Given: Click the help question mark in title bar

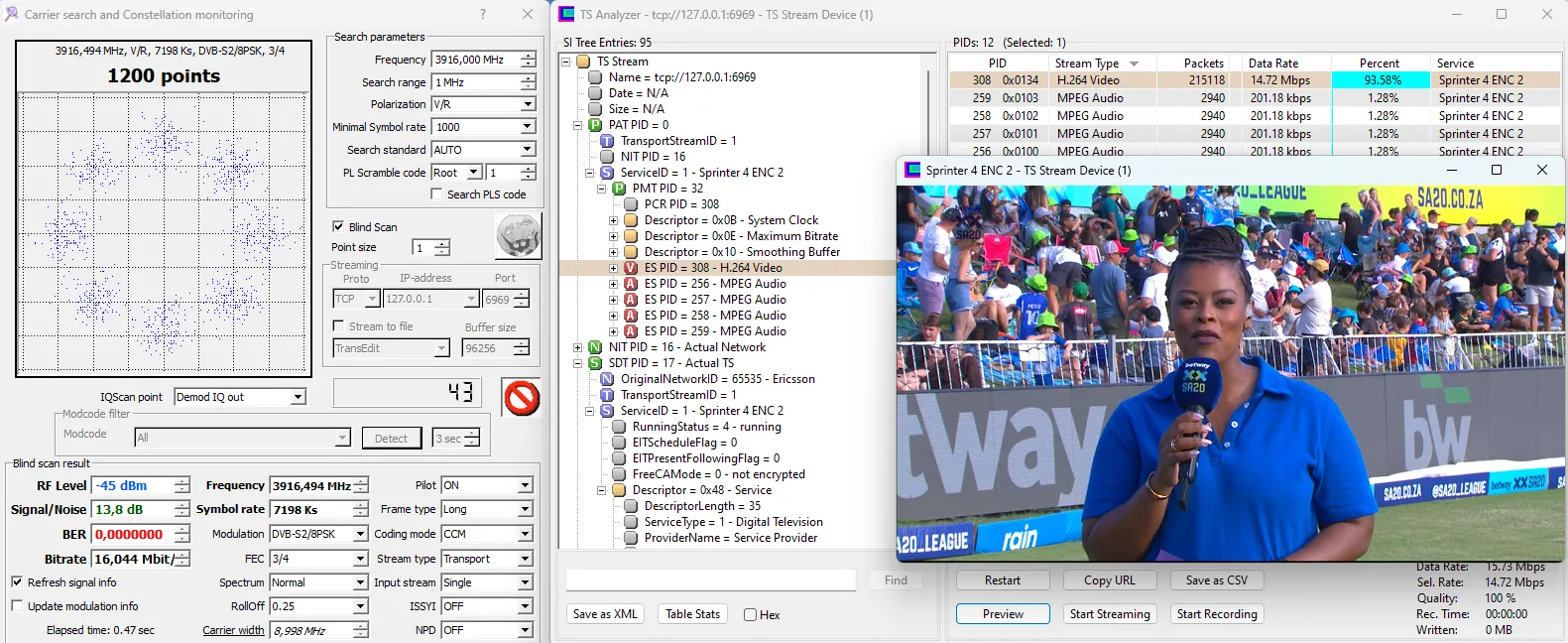Looking at the screenshot, I should click(x=483, y=14).
